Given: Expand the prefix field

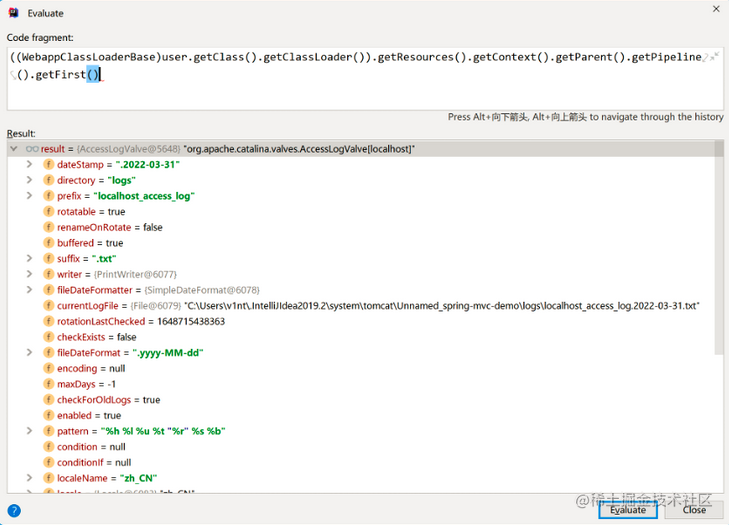Looking at the screenshot, I should tap(29, 196).
